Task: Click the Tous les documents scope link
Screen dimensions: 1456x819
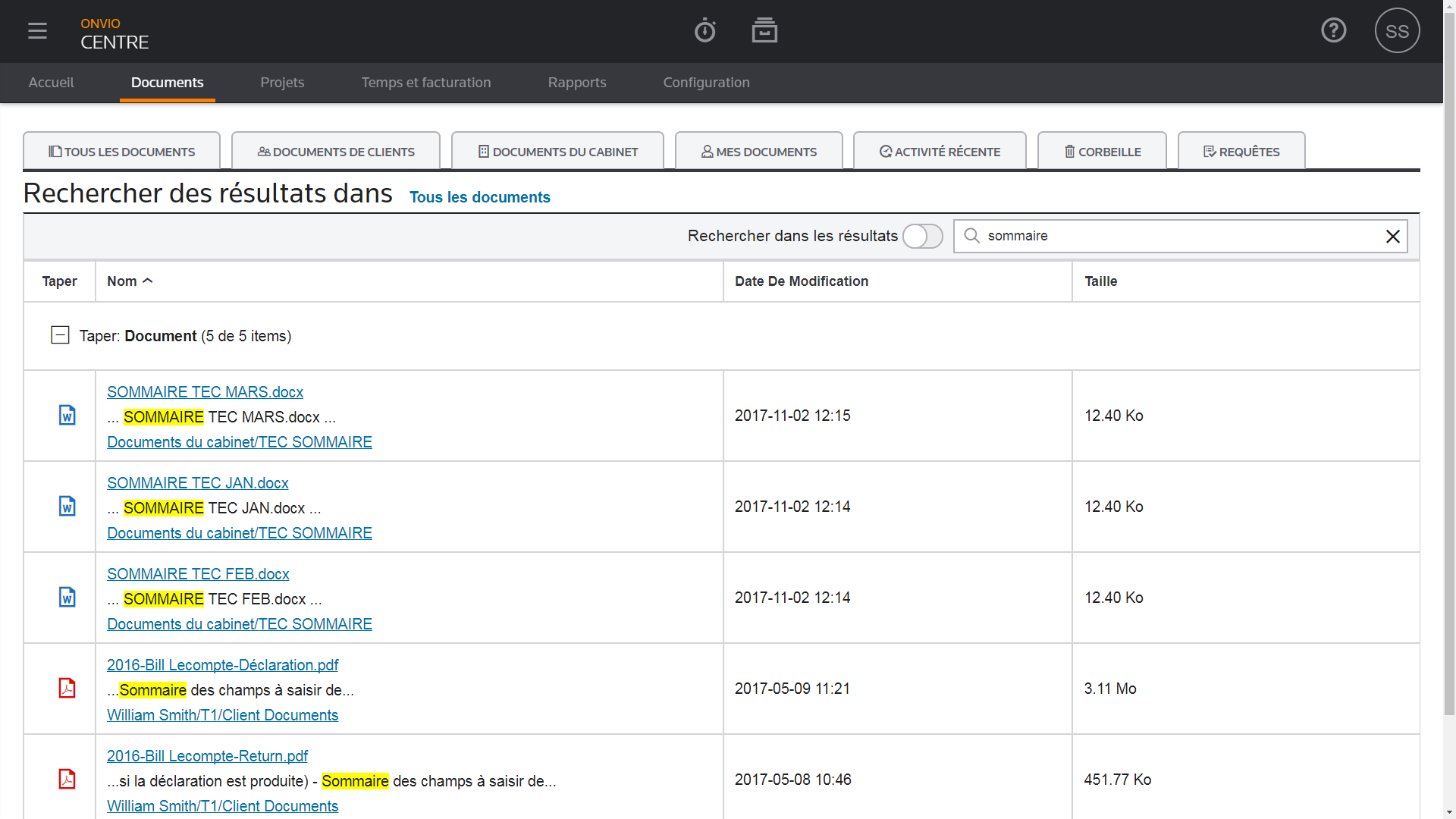Action: 480,197
